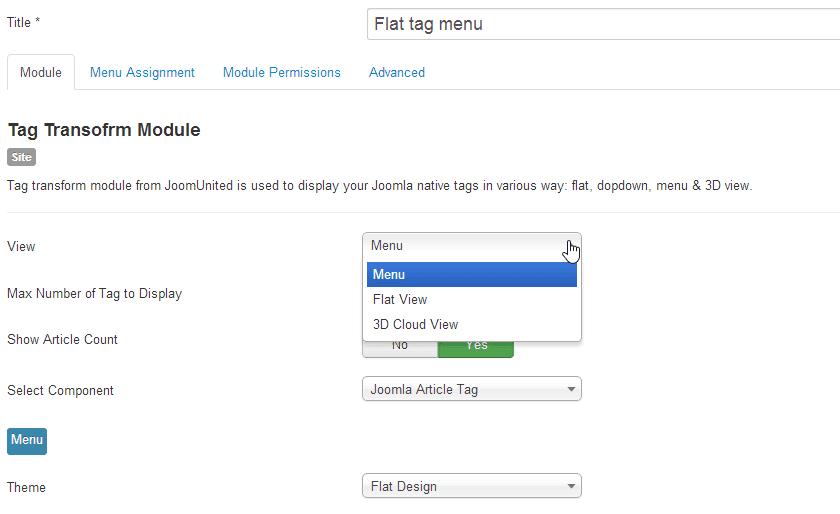Open the Menu Assignment tab

(142, 73)
